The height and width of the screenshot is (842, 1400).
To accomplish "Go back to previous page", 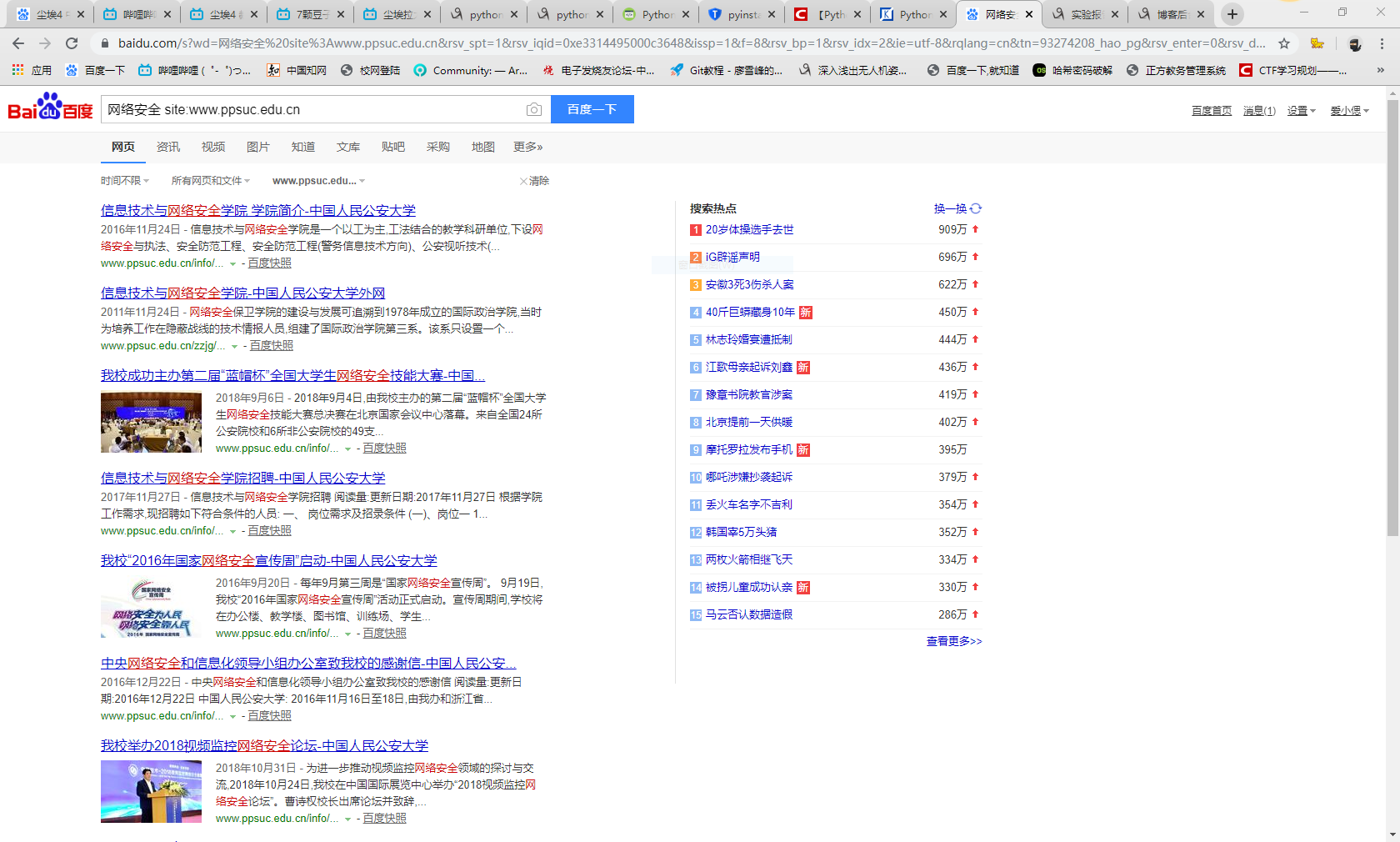I will (x=18, y=43).
